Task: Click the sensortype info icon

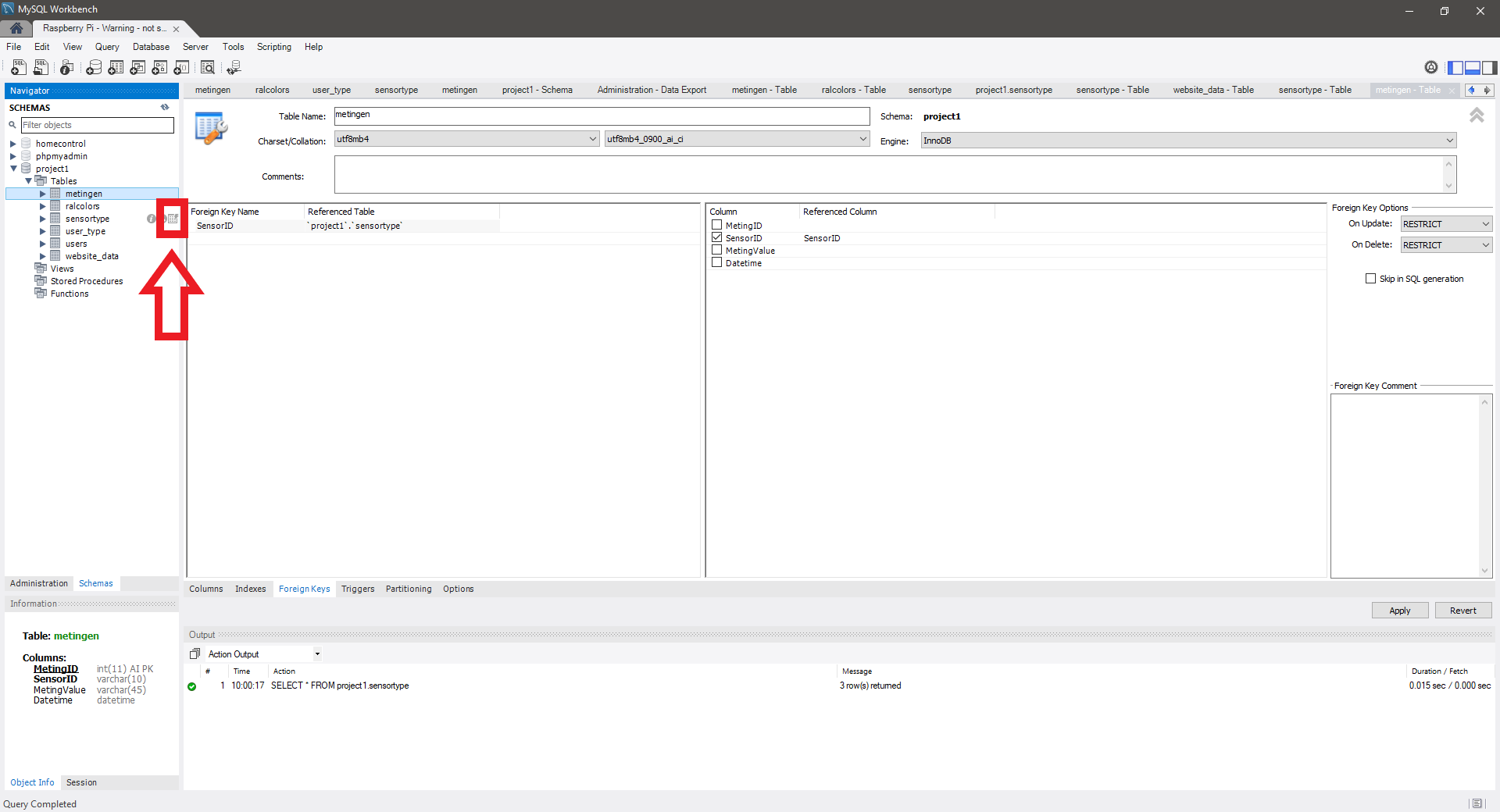Action: click(152, 219)
